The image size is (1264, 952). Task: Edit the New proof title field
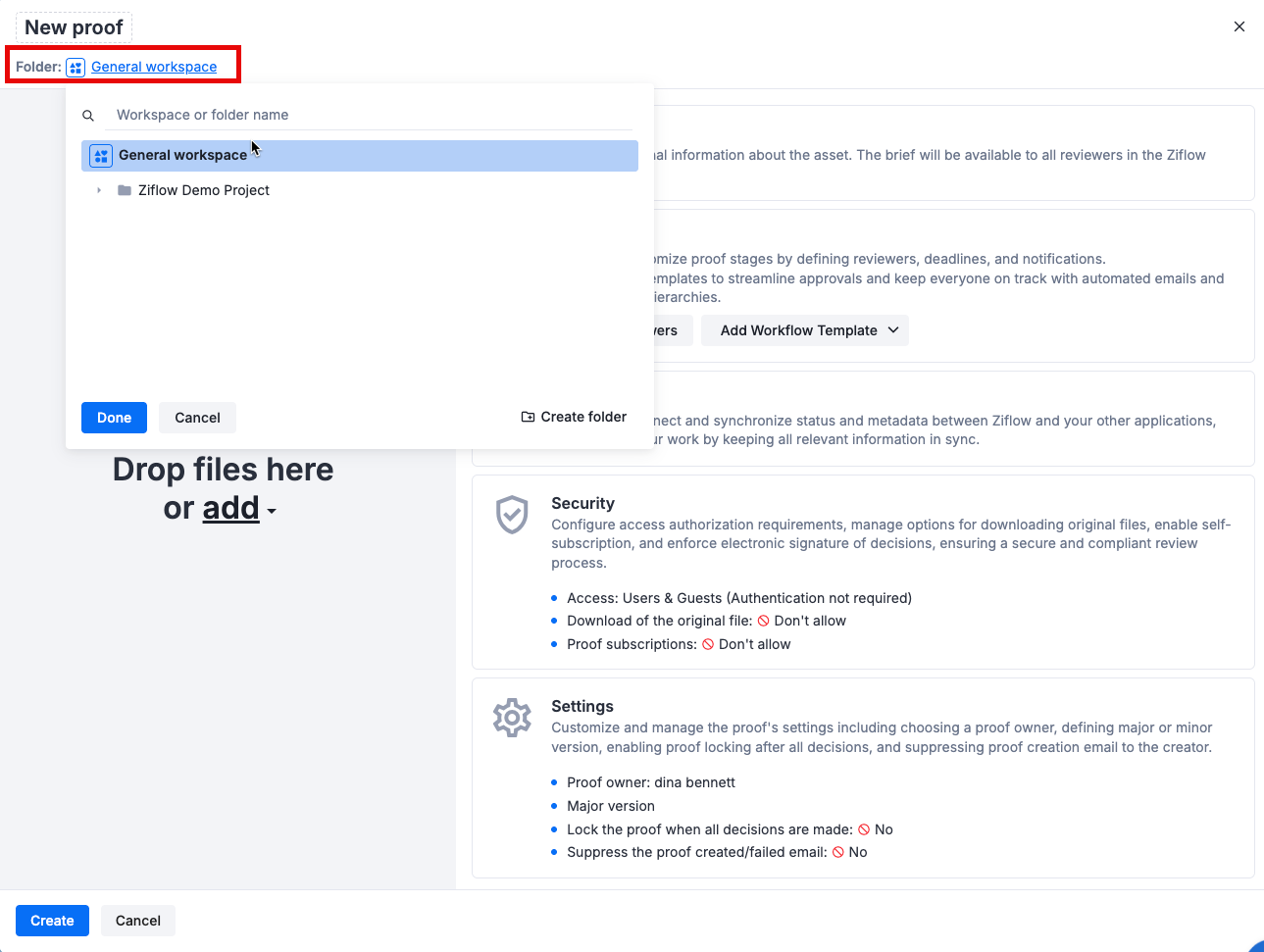[74, 27]
